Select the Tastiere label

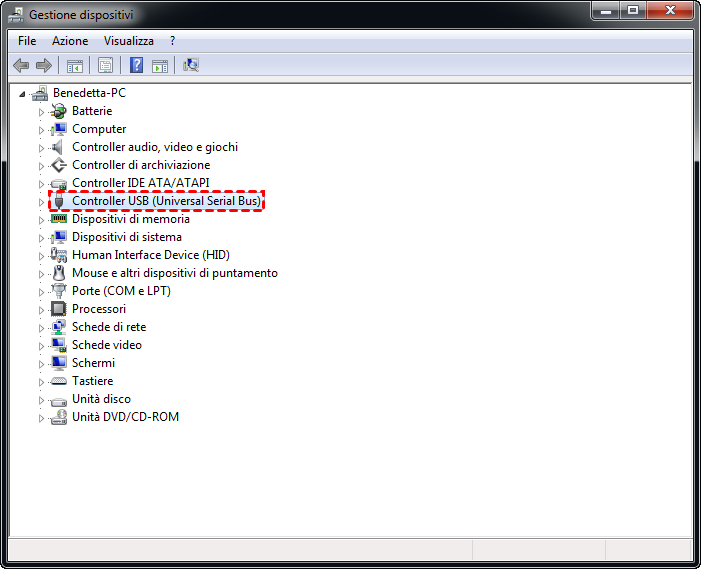[93, 381]
